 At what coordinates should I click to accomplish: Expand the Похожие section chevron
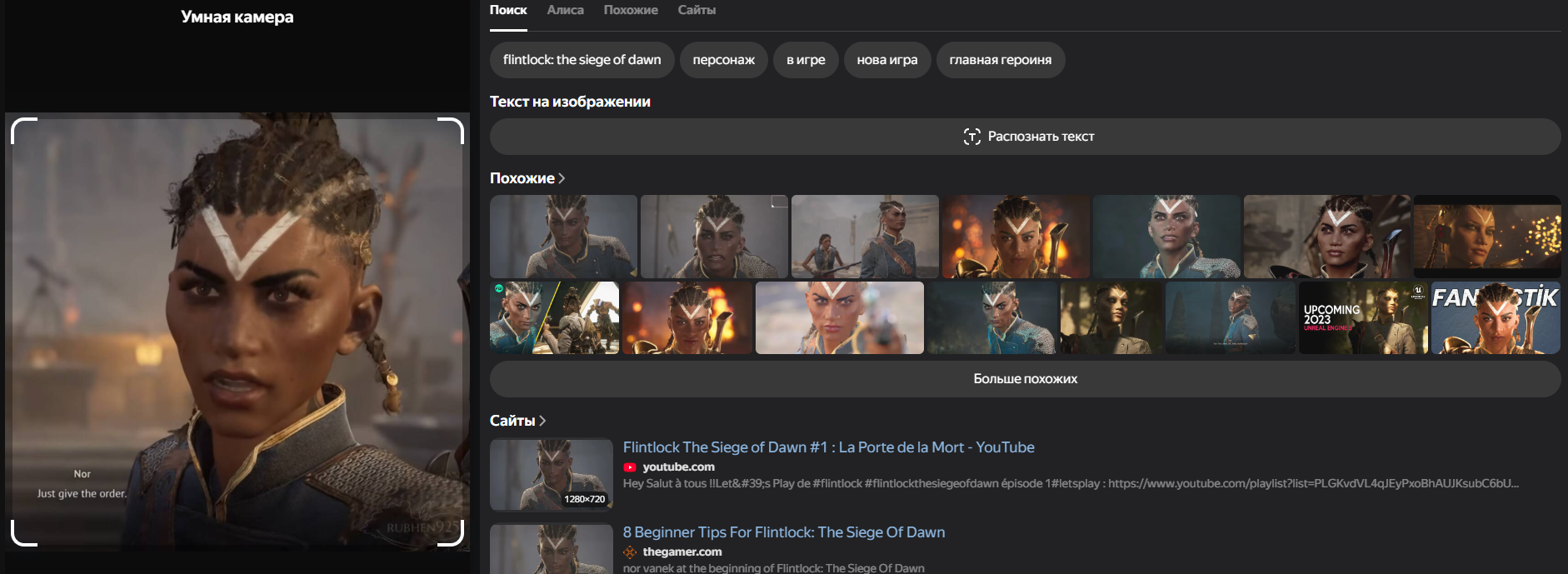(562, 178)
